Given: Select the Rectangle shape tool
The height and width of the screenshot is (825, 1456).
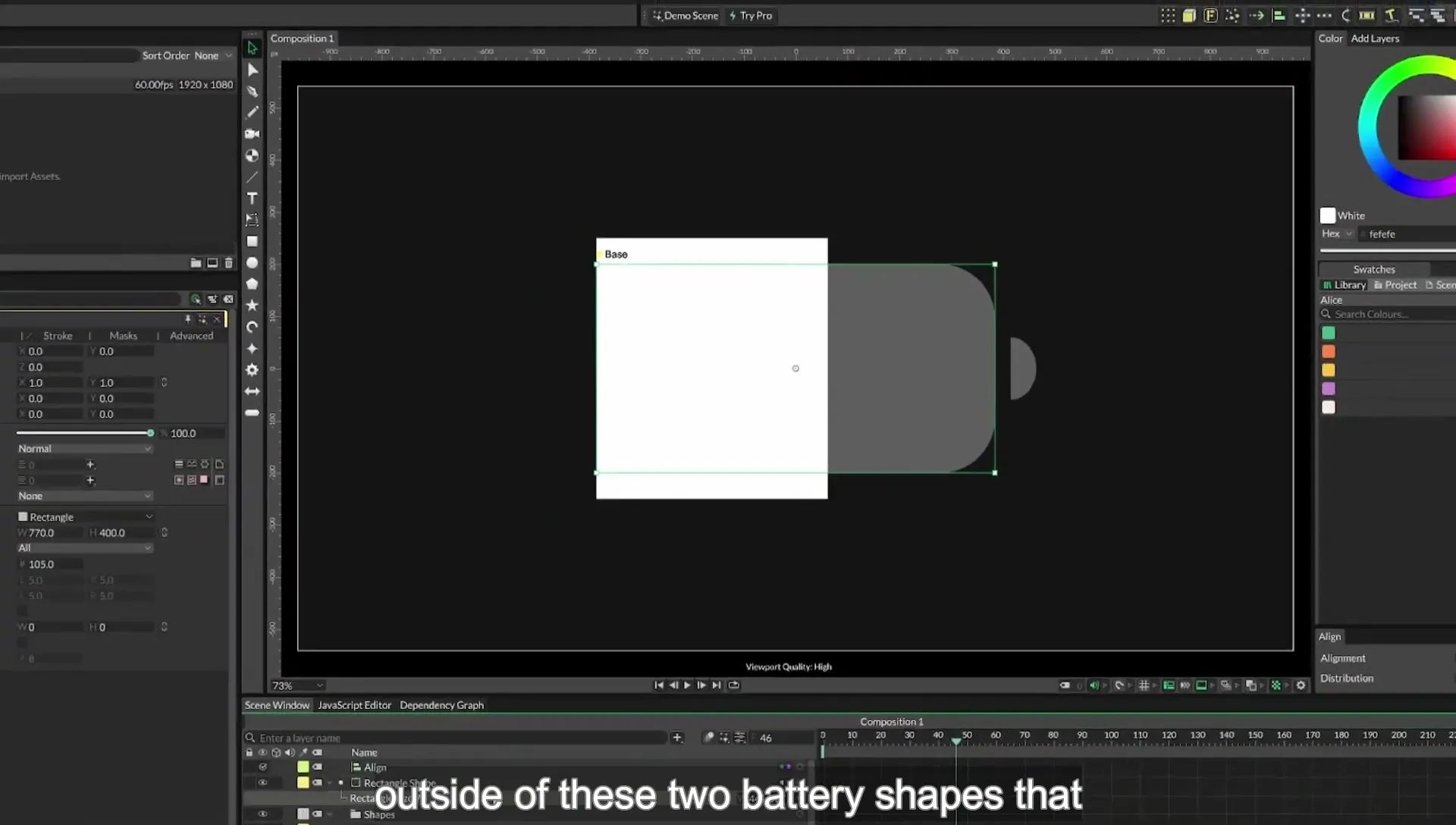Looking at the screenshot, I should tap(253, 241).
